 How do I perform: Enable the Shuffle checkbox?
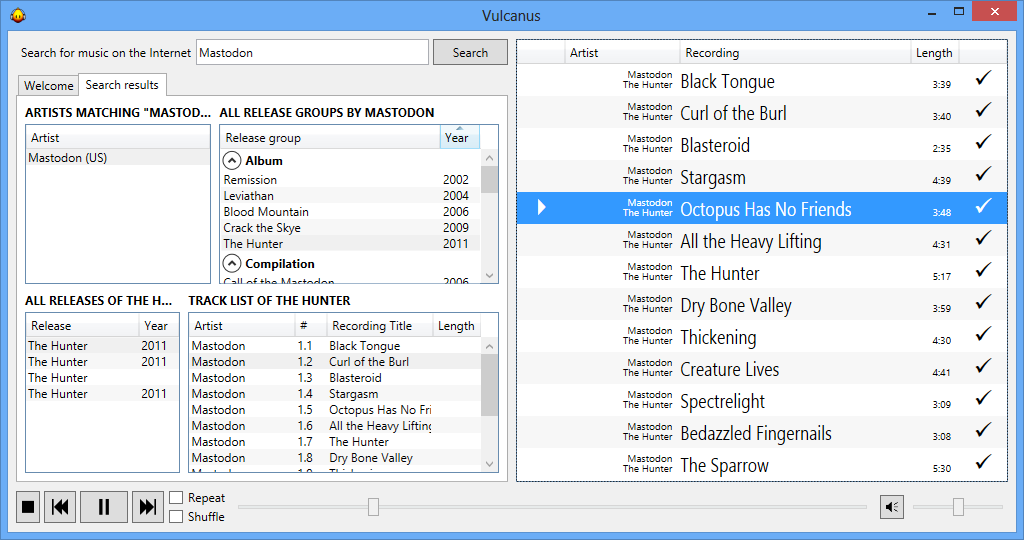(176, 516)
